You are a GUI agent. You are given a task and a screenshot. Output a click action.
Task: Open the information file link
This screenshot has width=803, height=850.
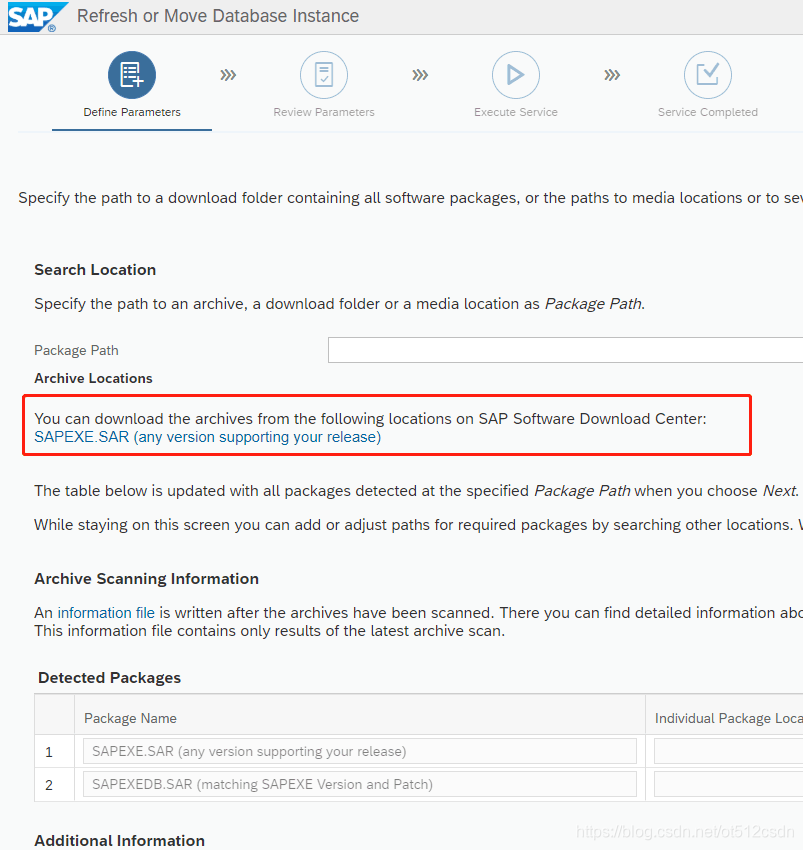(x=106, y=613)
